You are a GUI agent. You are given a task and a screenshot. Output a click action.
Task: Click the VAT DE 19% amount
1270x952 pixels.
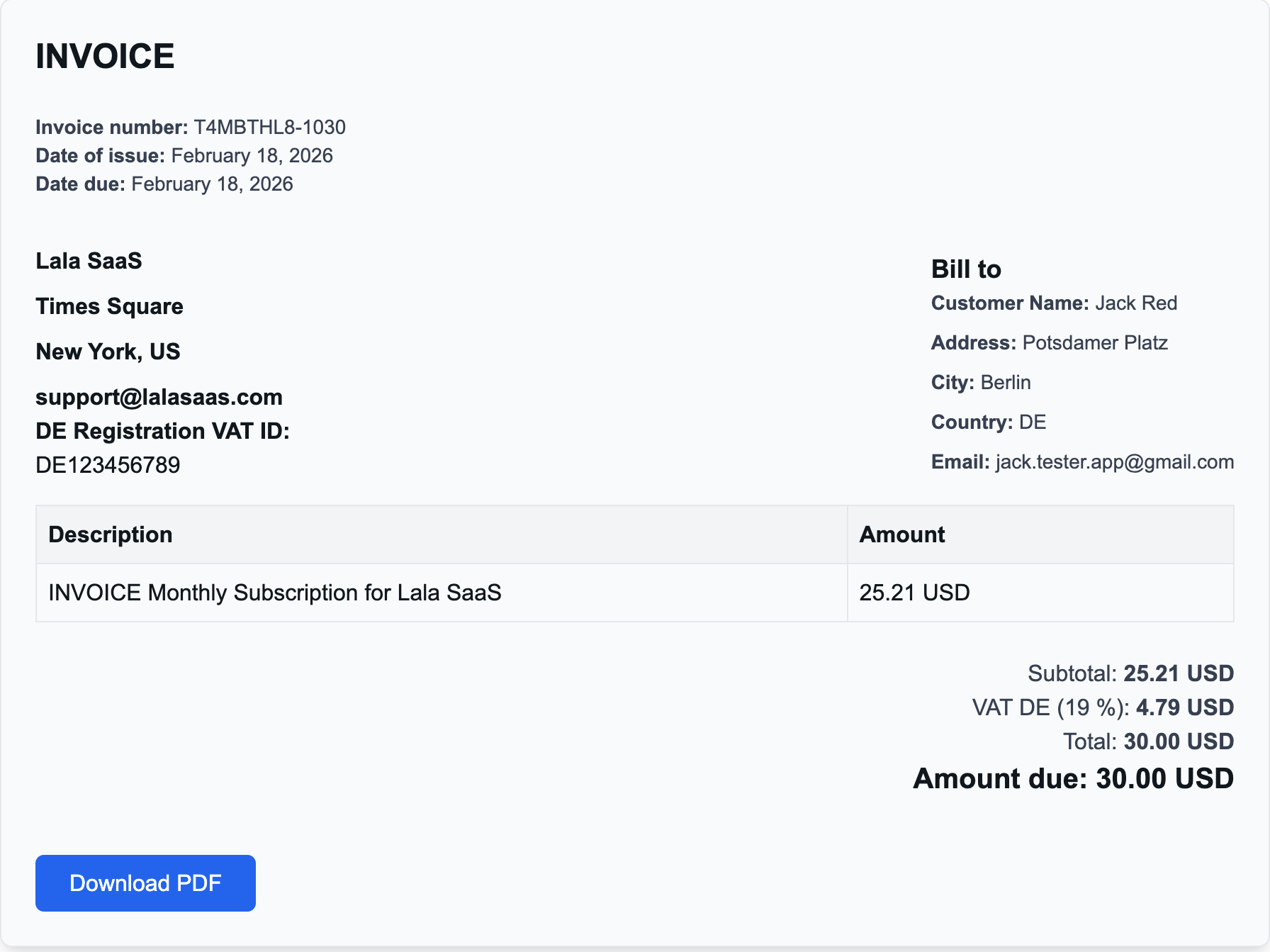(1184, 707)
